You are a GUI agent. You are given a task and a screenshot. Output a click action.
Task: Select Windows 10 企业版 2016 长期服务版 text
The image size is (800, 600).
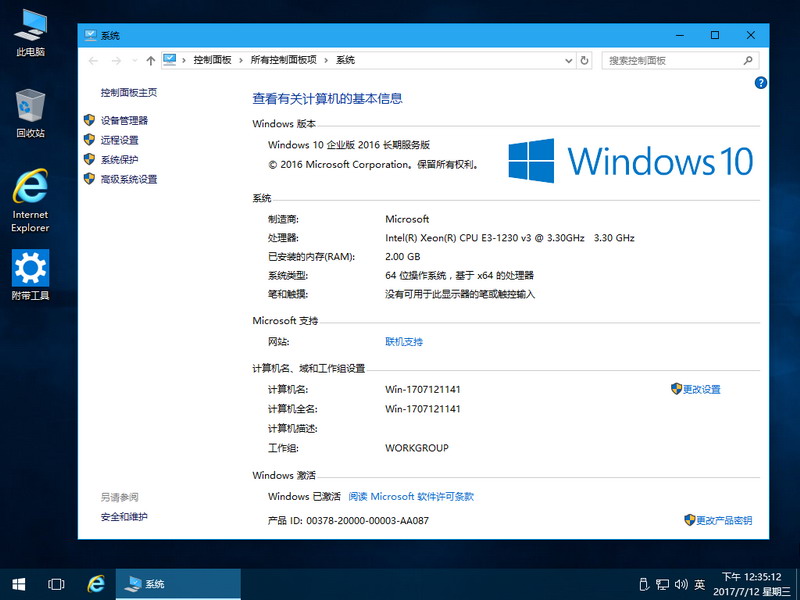pyautogui.click(x=349, y=145)
